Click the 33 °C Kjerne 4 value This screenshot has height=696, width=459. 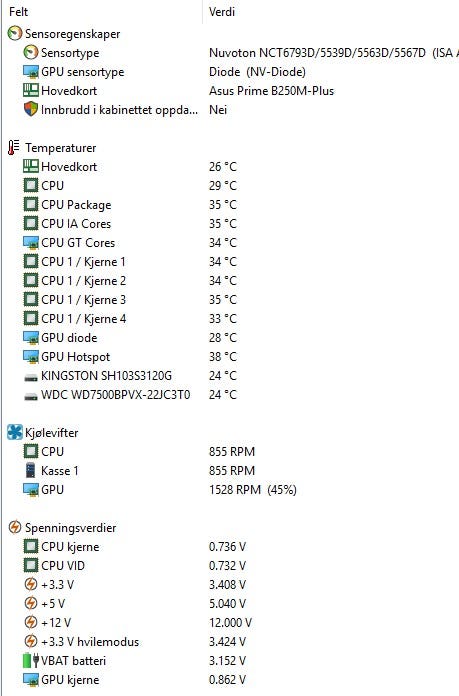coord(223,319)
